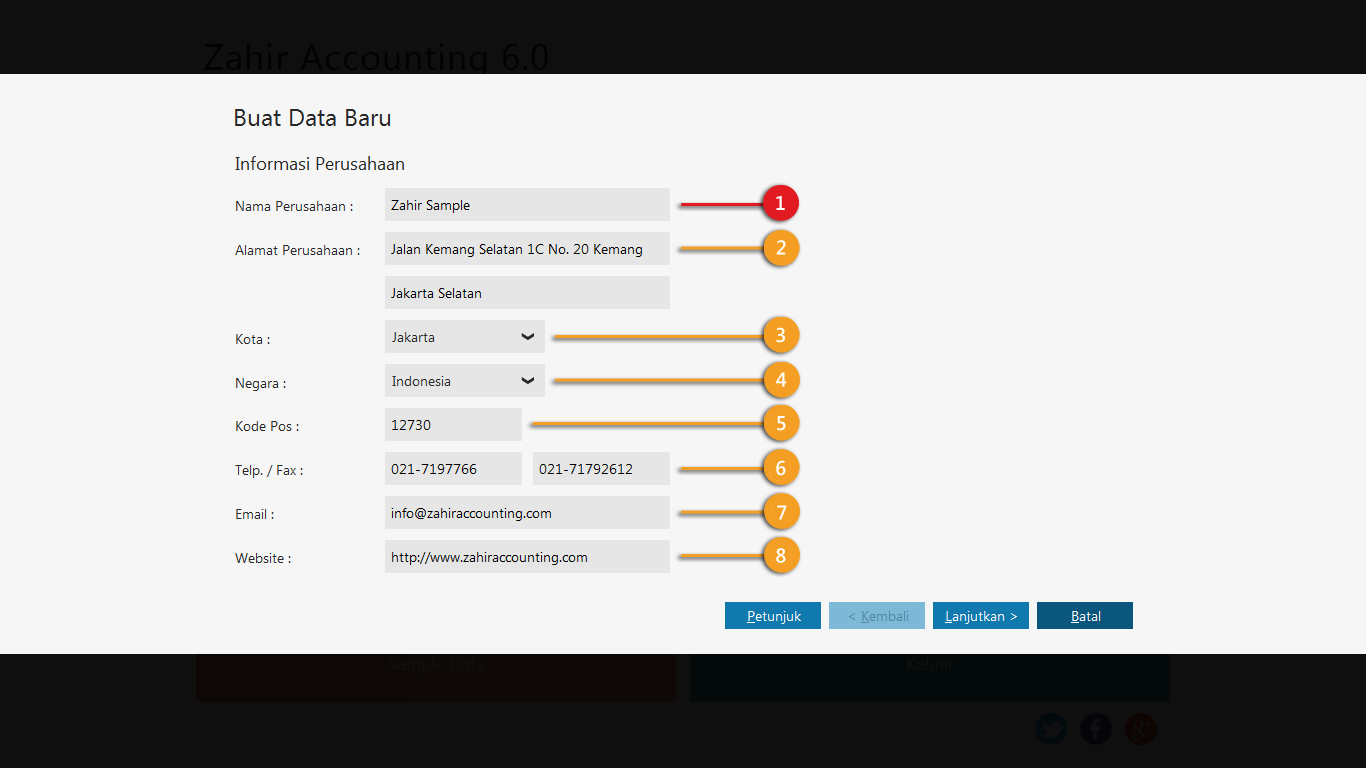1366x768 pixels.
Task: Click the Informasi Perusahaan heading text
Action: coord(320,164)
